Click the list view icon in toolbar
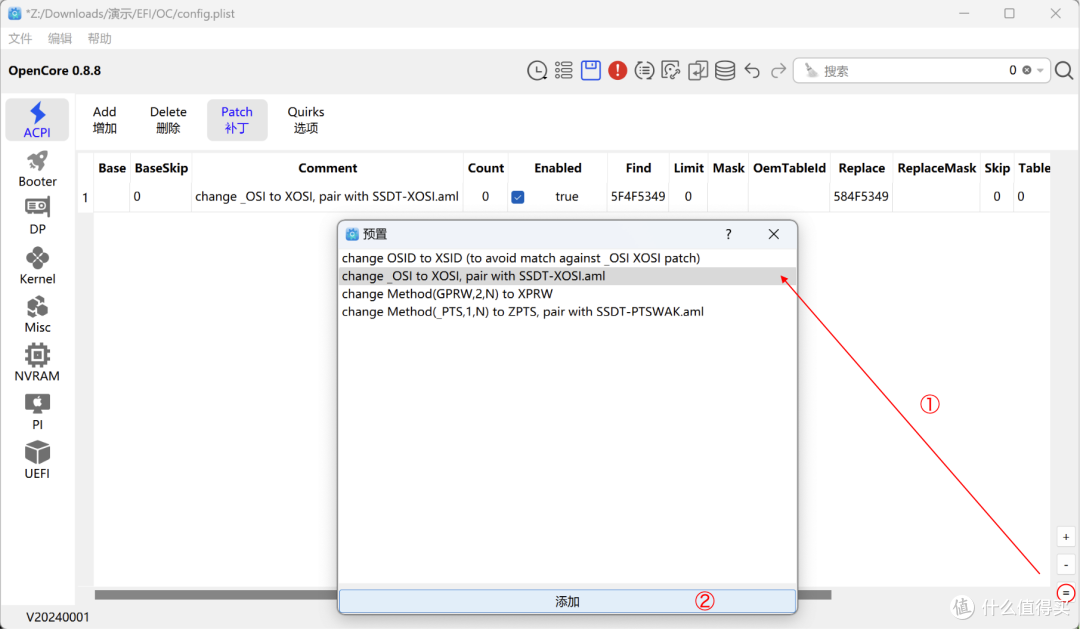 [563, 70]
